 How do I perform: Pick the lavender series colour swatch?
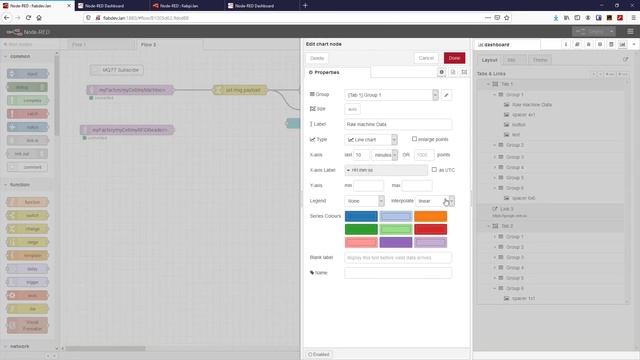pos(430,242)
